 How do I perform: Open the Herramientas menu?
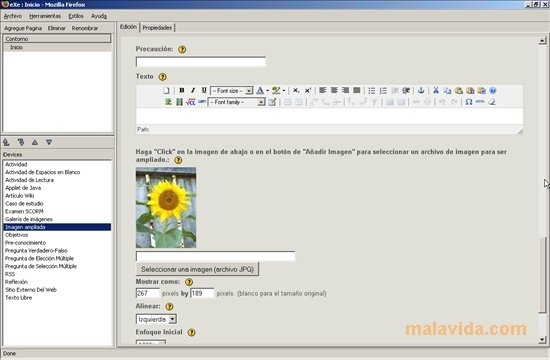click(x=45, y=16)
